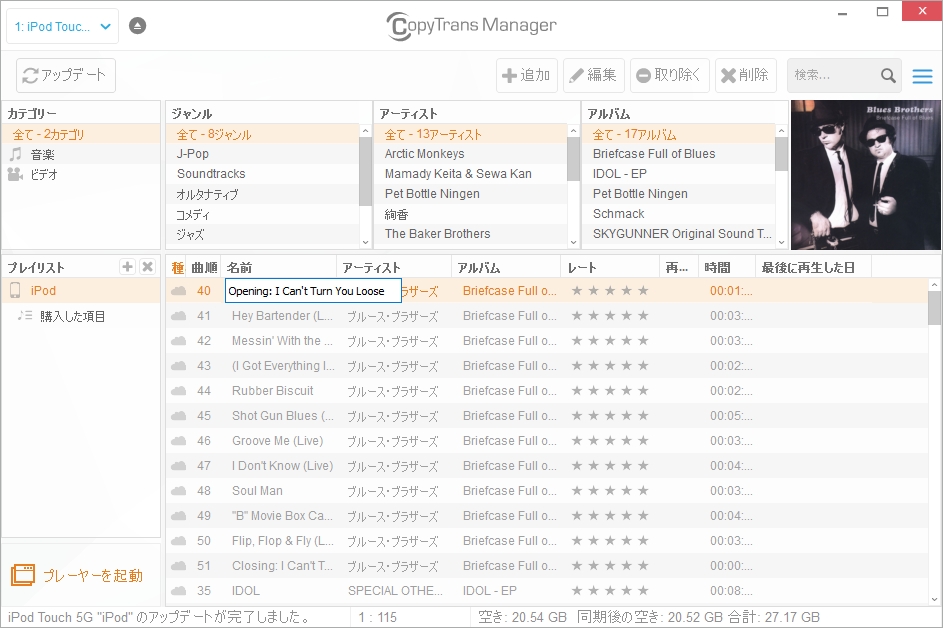Select track Shot Gun Blues

pyautogui.click(x=282, y=416)
